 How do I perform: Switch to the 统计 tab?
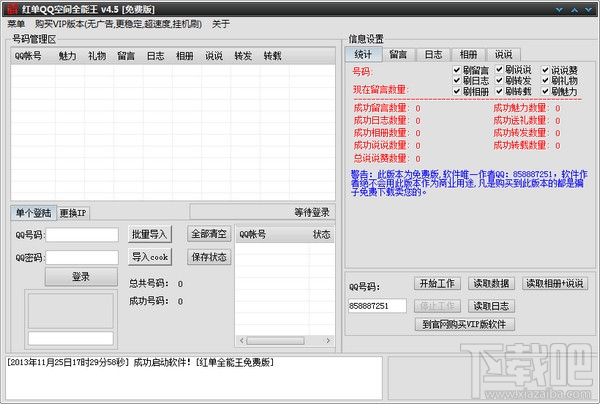click(363, 54)
